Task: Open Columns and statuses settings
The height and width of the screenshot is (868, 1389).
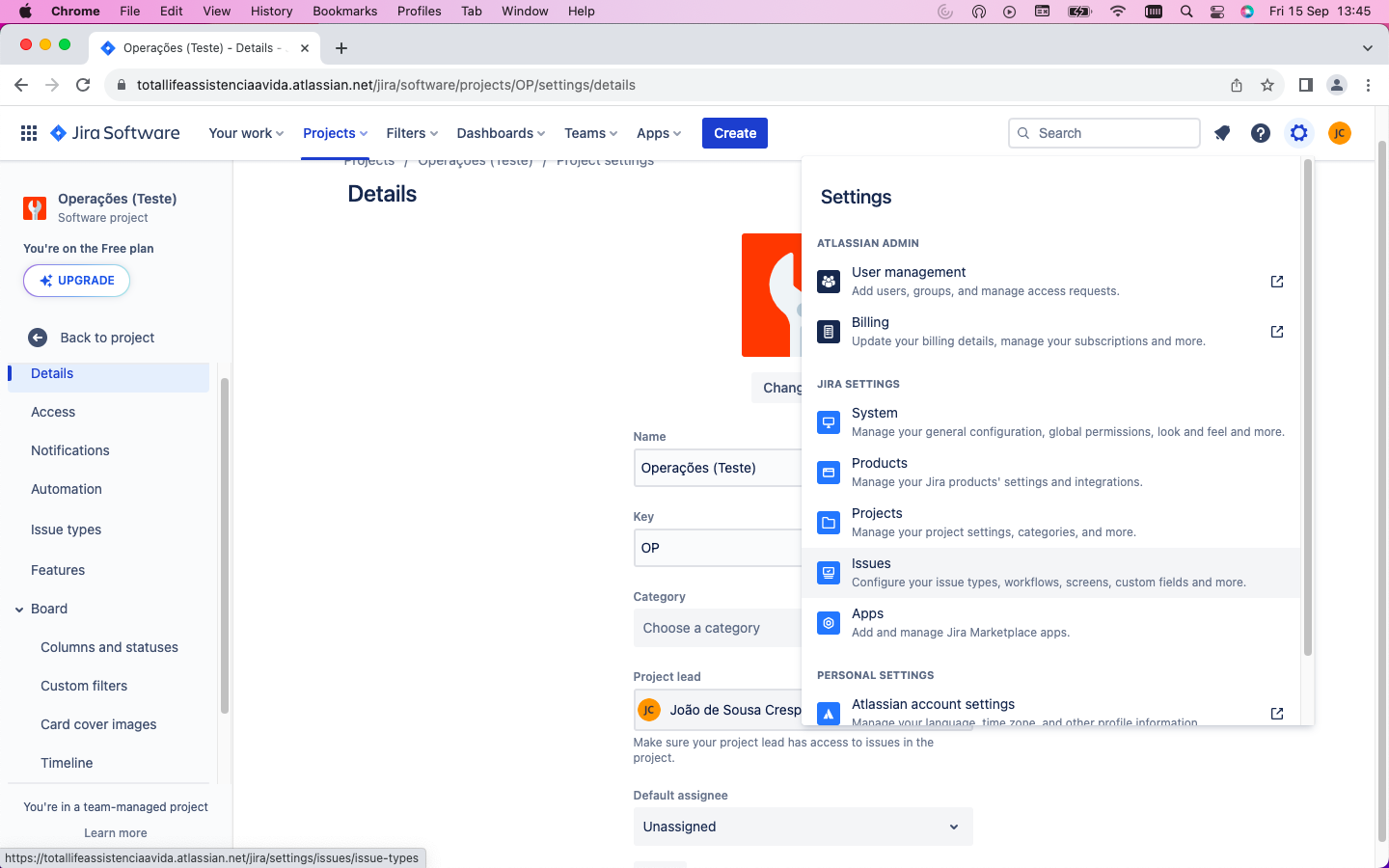Action: (x=109, y=647)
